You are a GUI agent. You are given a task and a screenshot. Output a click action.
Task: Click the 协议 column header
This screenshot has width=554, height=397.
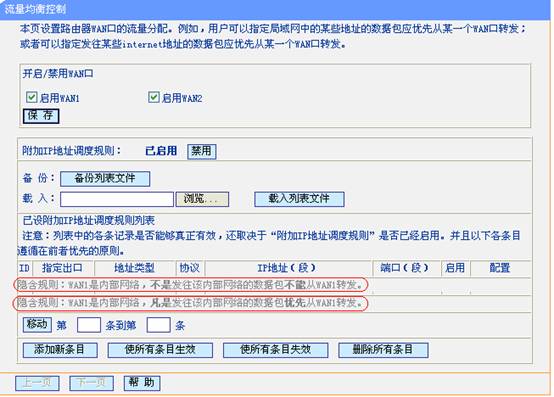(x=190, y=268)
